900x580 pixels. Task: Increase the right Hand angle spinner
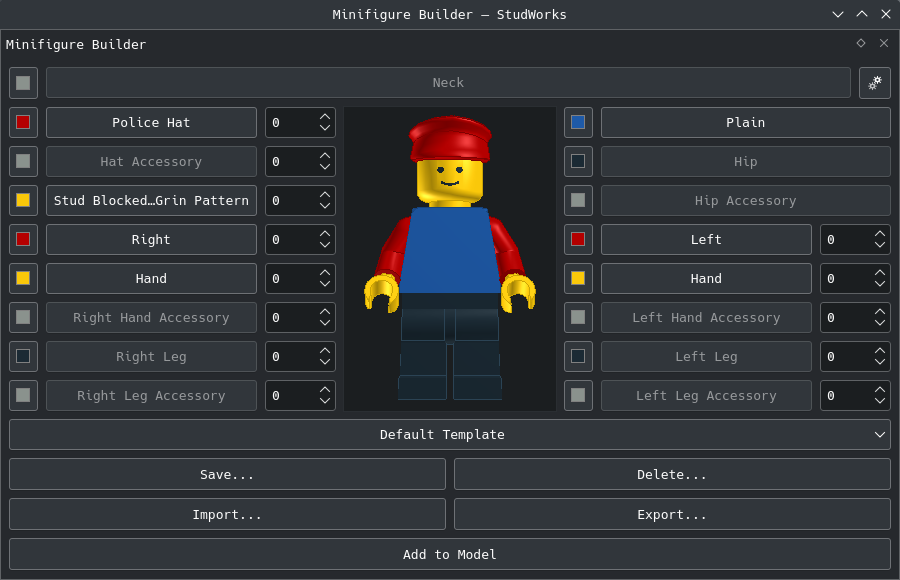pyautogui.click(x=325, y=273)
